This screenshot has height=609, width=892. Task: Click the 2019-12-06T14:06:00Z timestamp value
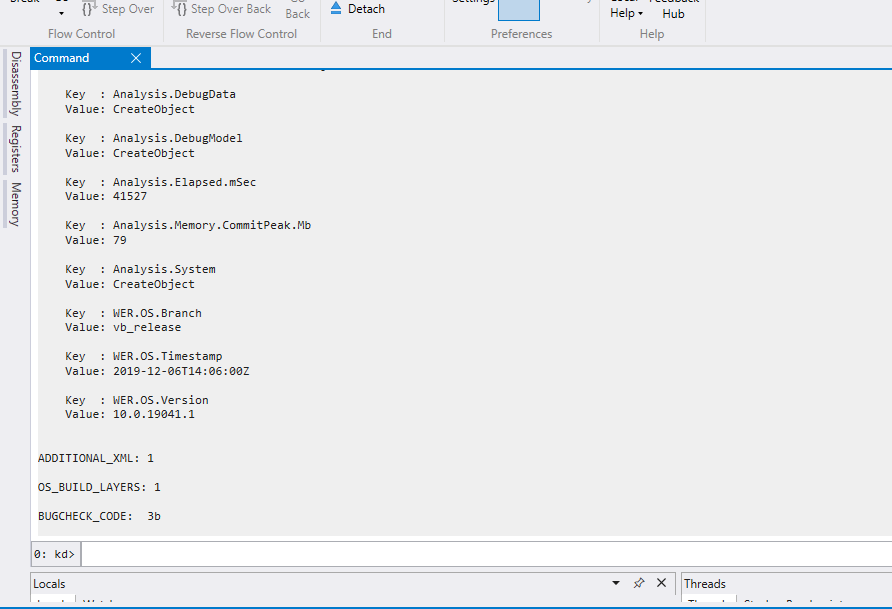click(x=181, y=371)
